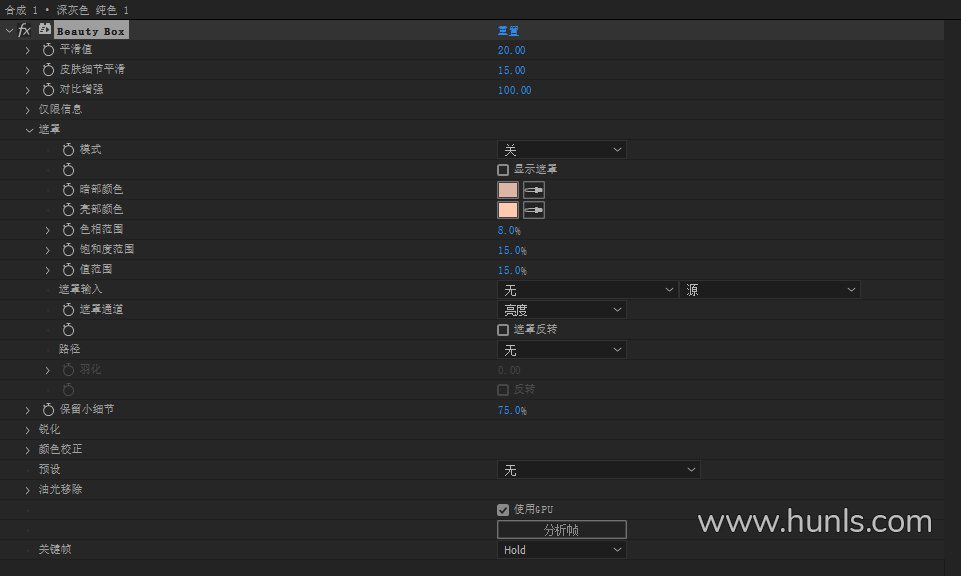The width and height of the screenshot is (961, 576).
Task: Toggle stopwatch for 保留小细节
Action: tap(48, 409)
